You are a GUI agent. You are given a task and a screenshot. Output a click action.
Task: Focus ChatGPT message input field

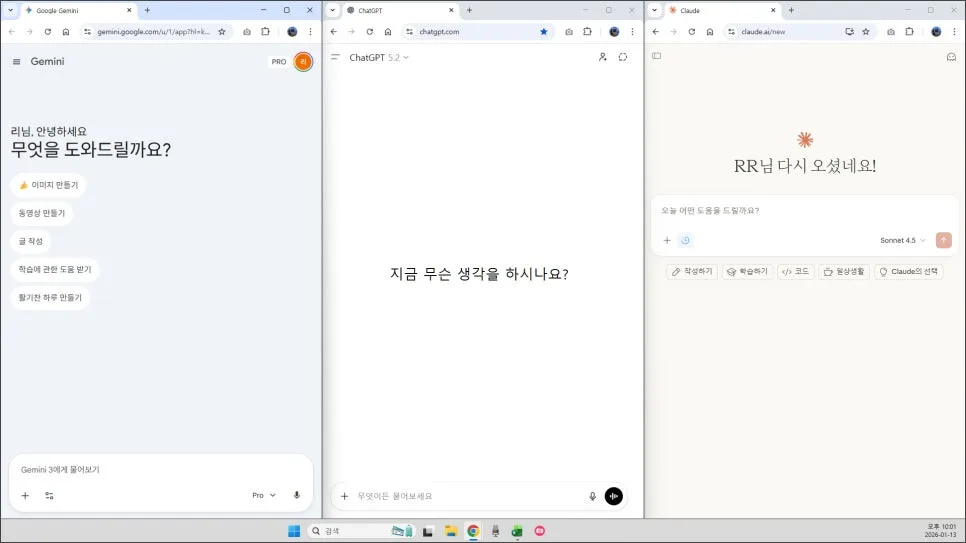(x=468, y=496)
